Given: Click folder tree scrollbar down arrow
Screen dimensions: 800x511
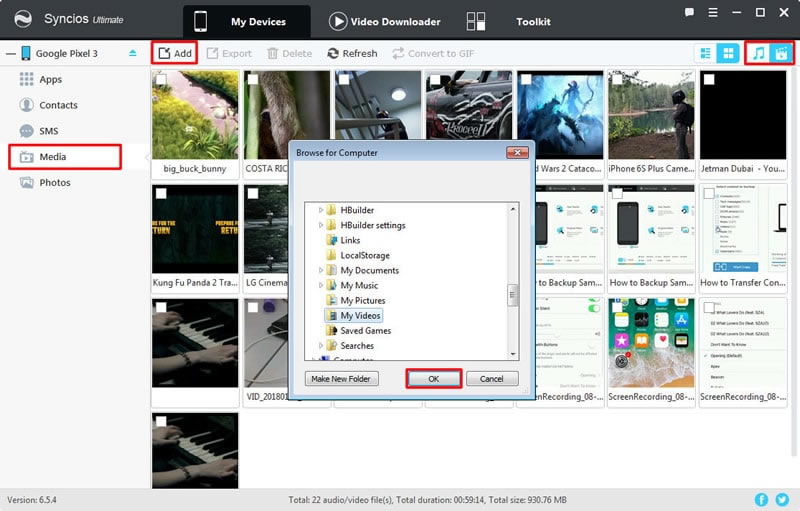Looking at the screenshot, I should (x=513, y=354).
